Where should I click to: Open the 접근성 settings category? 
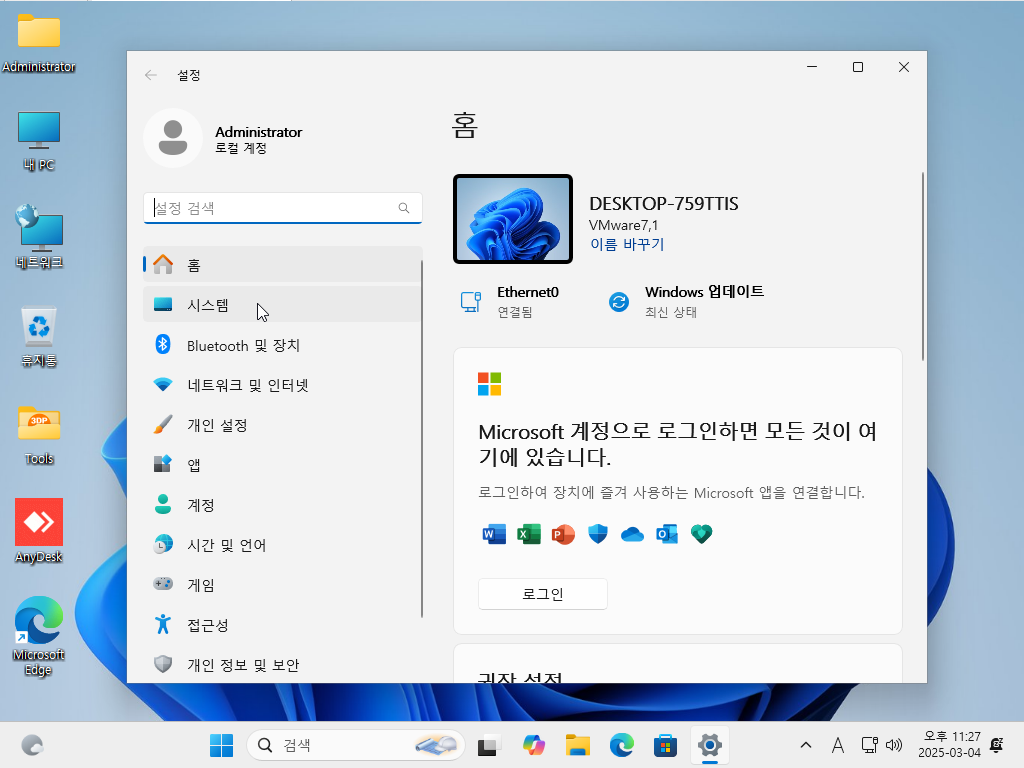coord(282,624)
